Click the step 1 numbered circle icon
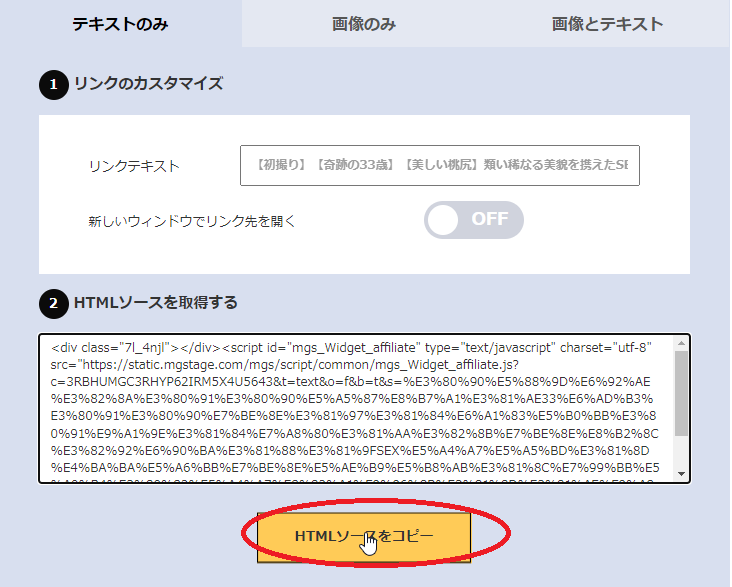 53,84
